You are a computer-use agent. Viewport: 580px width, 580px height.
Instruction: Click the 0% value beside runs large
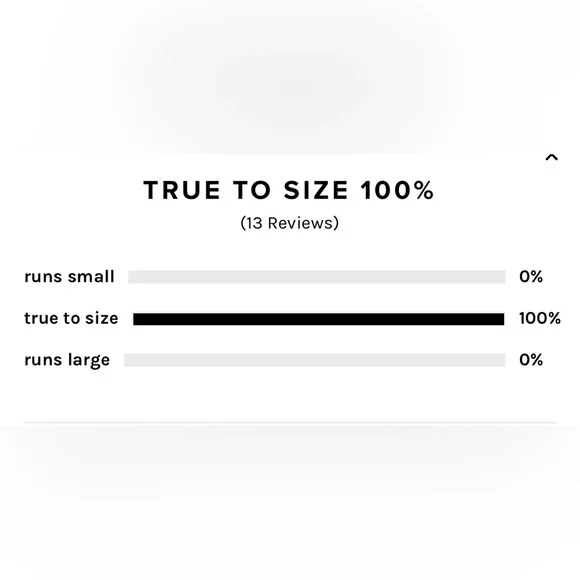(x=531, y=360)
